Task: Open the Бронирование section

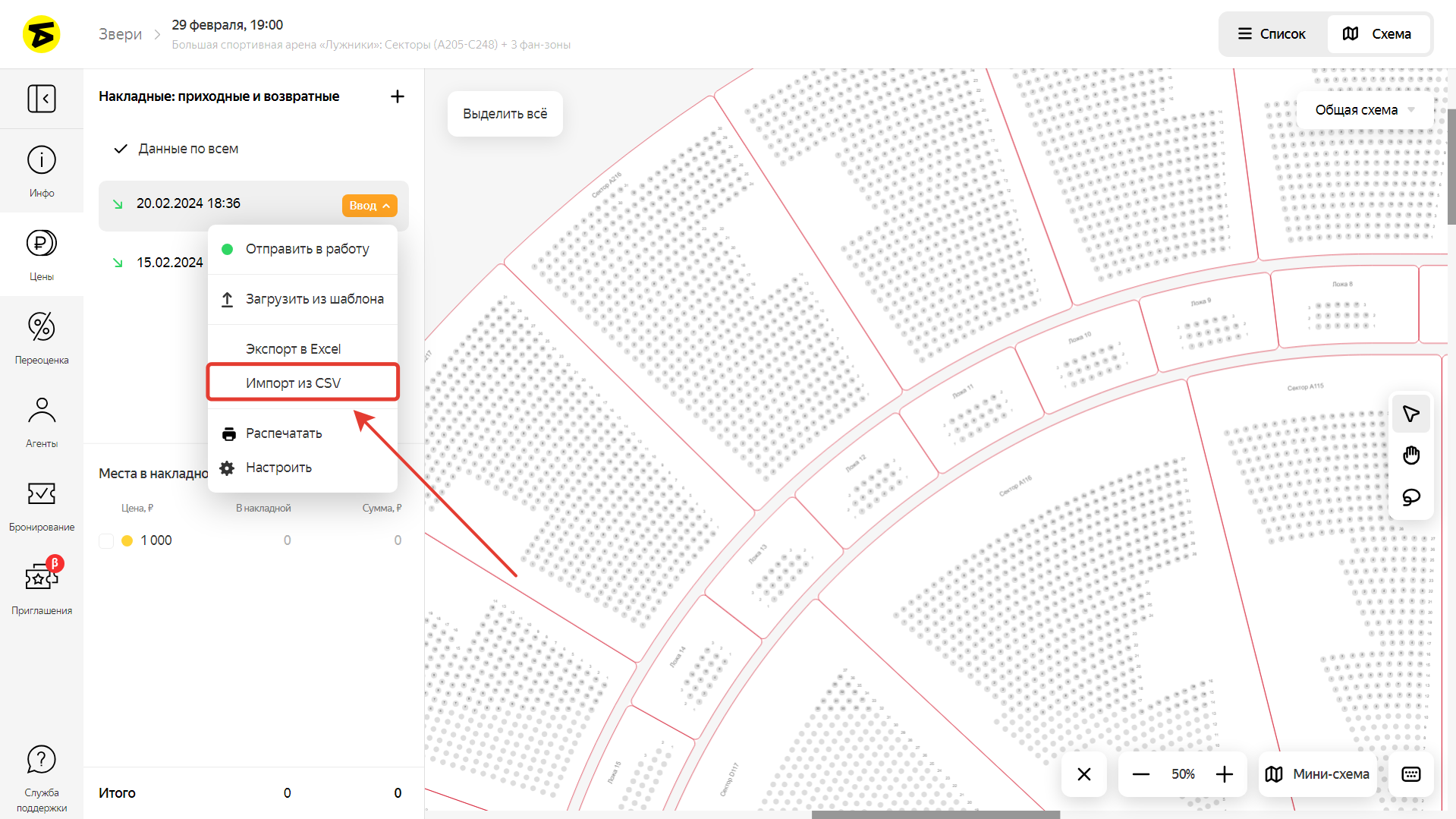Action: coord(42,505)
